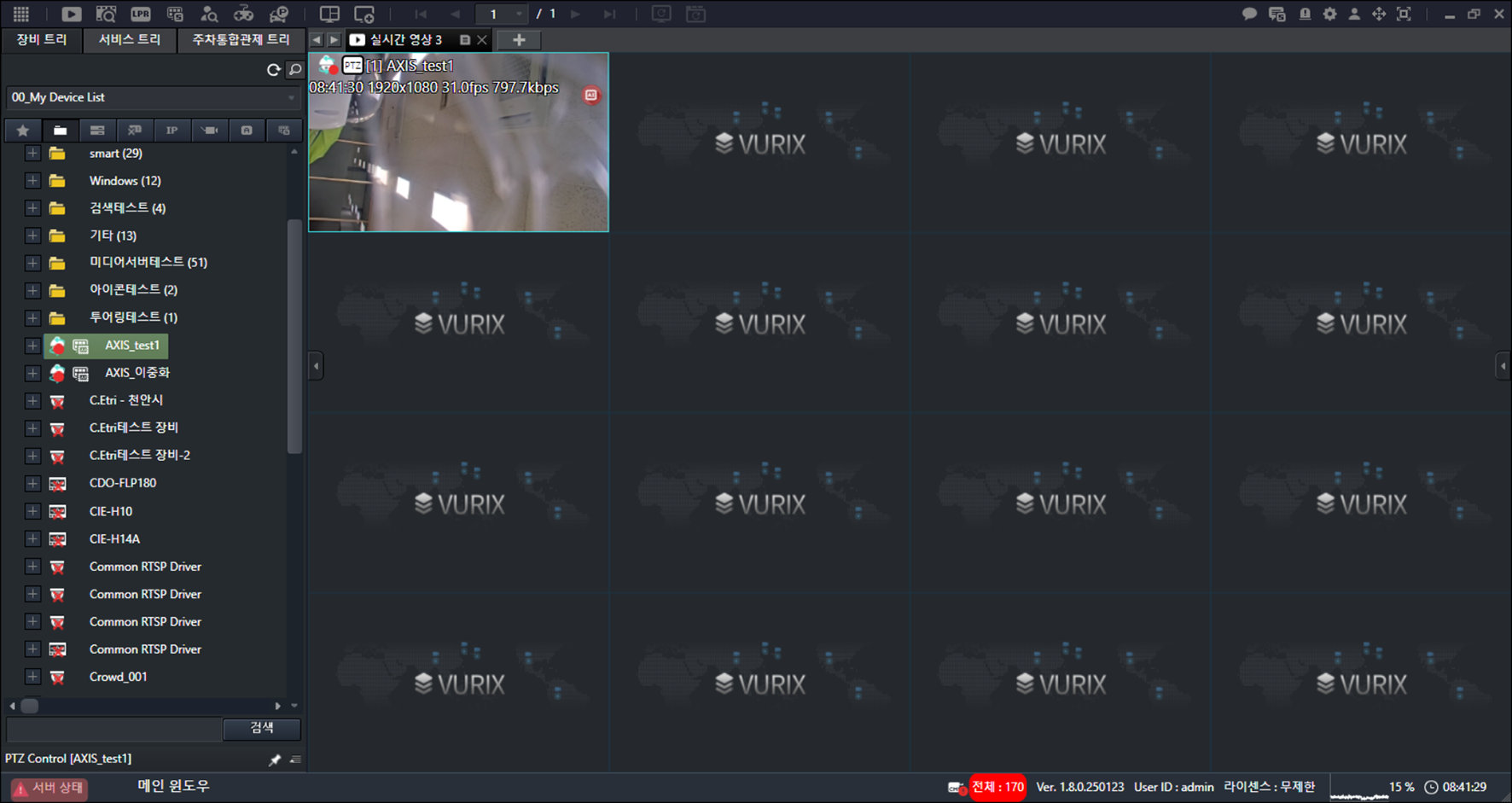1512x803 pixels.
Task: Go to next page arrow in toolbar
Action: [x=575, y=14]
